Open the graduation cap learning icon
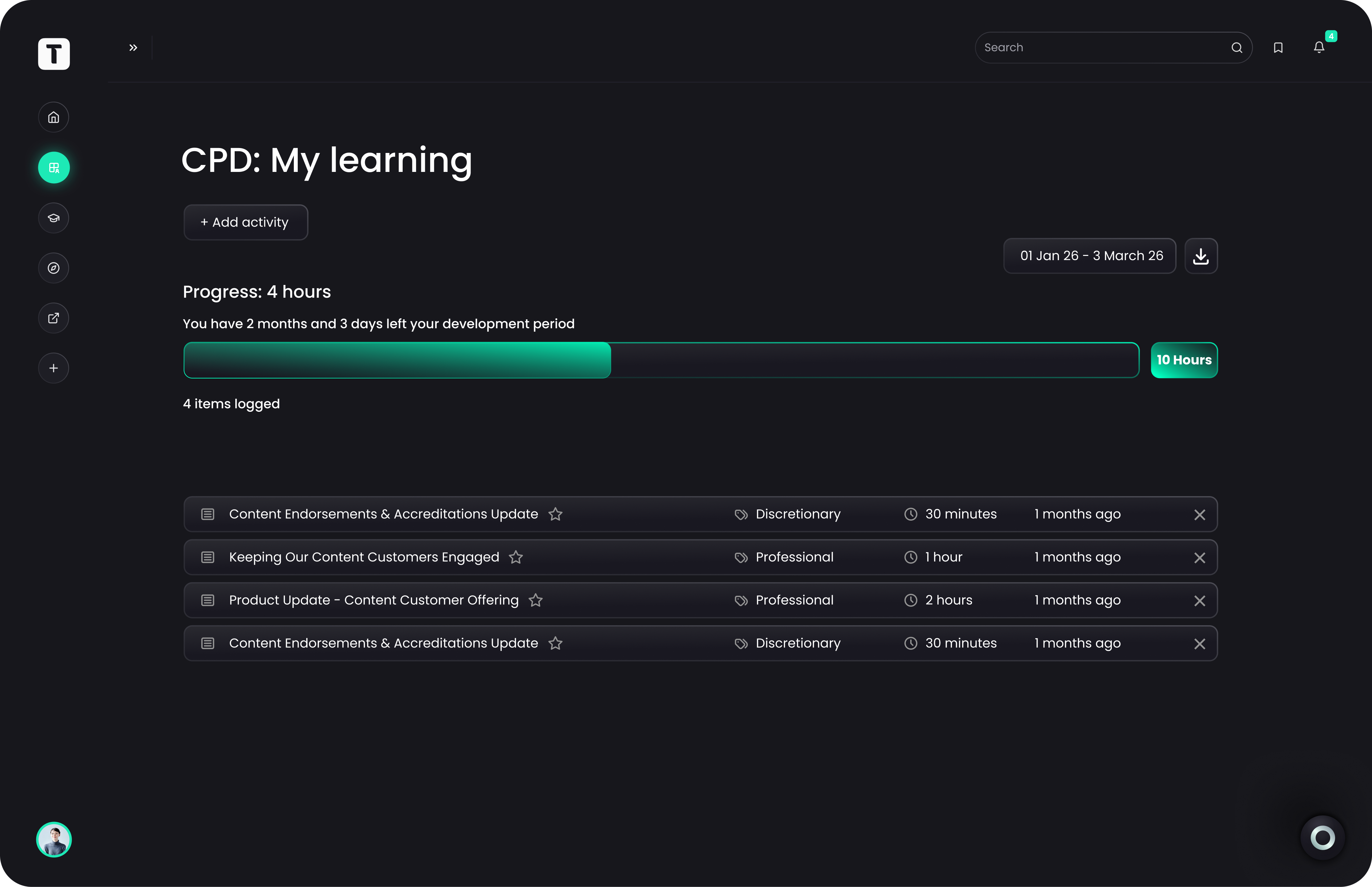Viewport: 1372px width, 887px height. pos(54,218)
